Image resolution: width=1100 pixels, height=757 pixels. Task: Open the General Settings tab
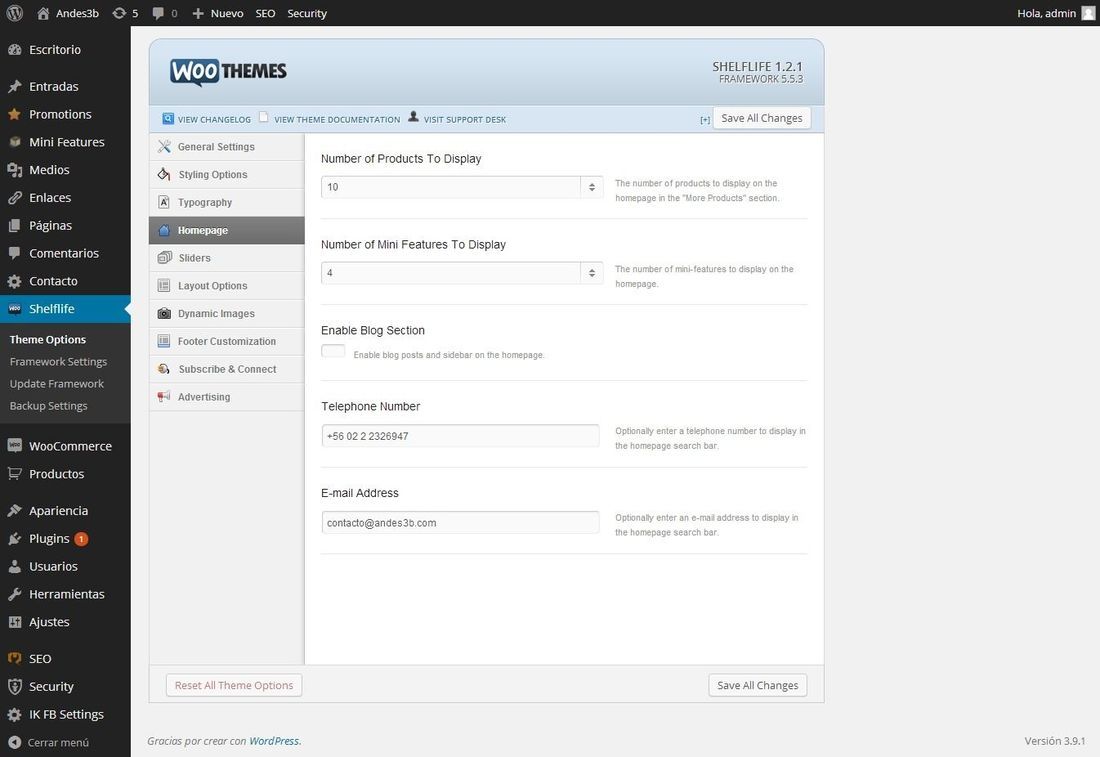click(x=227, y=147)
